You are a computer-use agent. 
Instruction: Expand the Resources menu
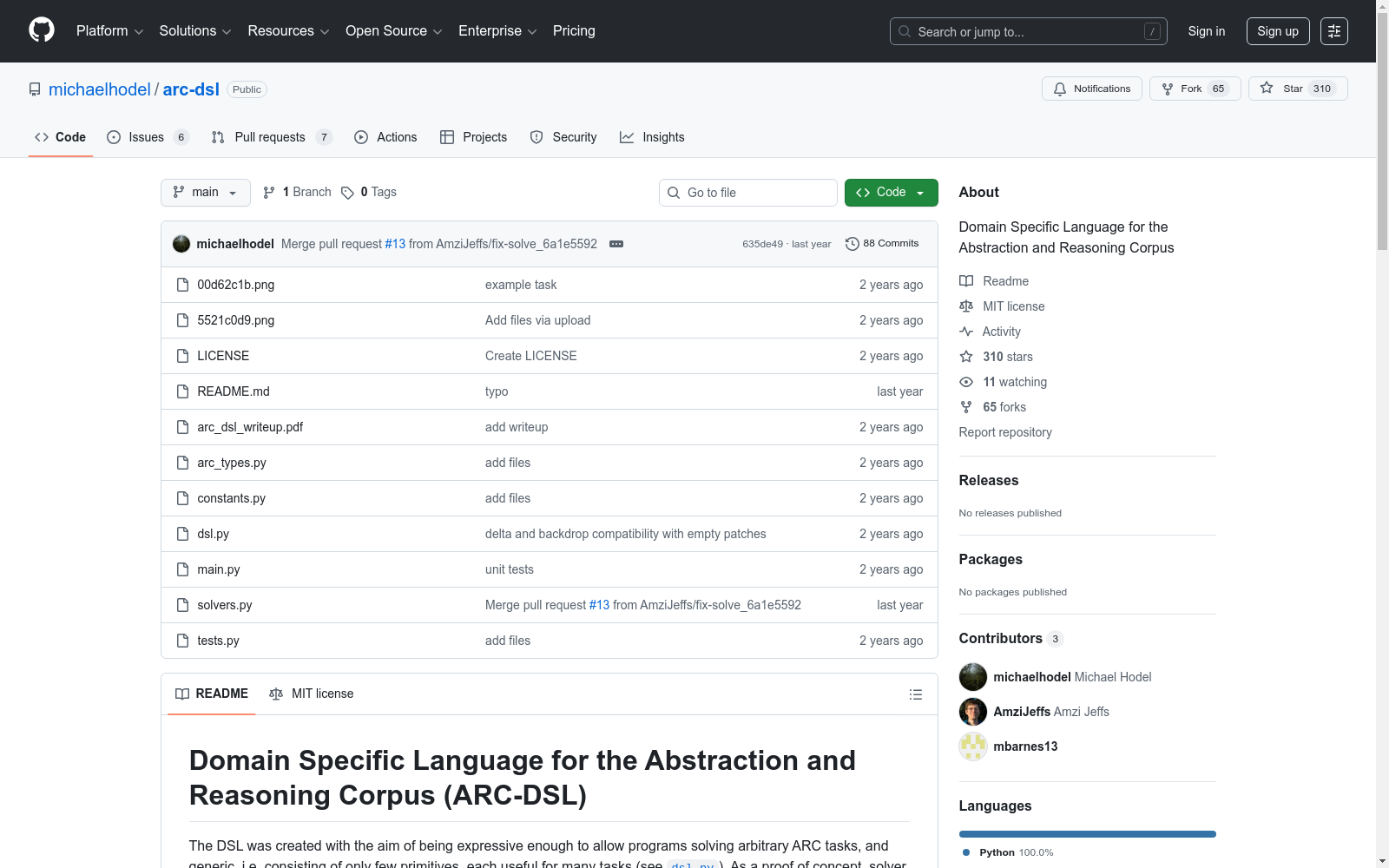(x=288, y=31)
